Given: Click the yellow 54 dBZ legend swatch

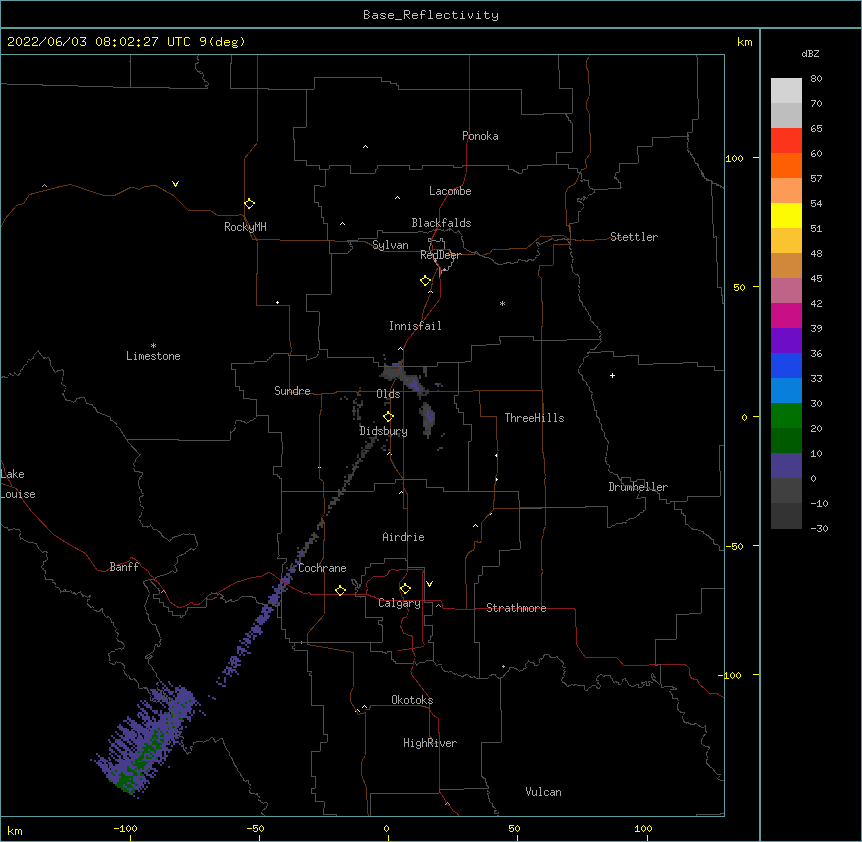Looking at the screenshot, I should [x=786, y=215].
